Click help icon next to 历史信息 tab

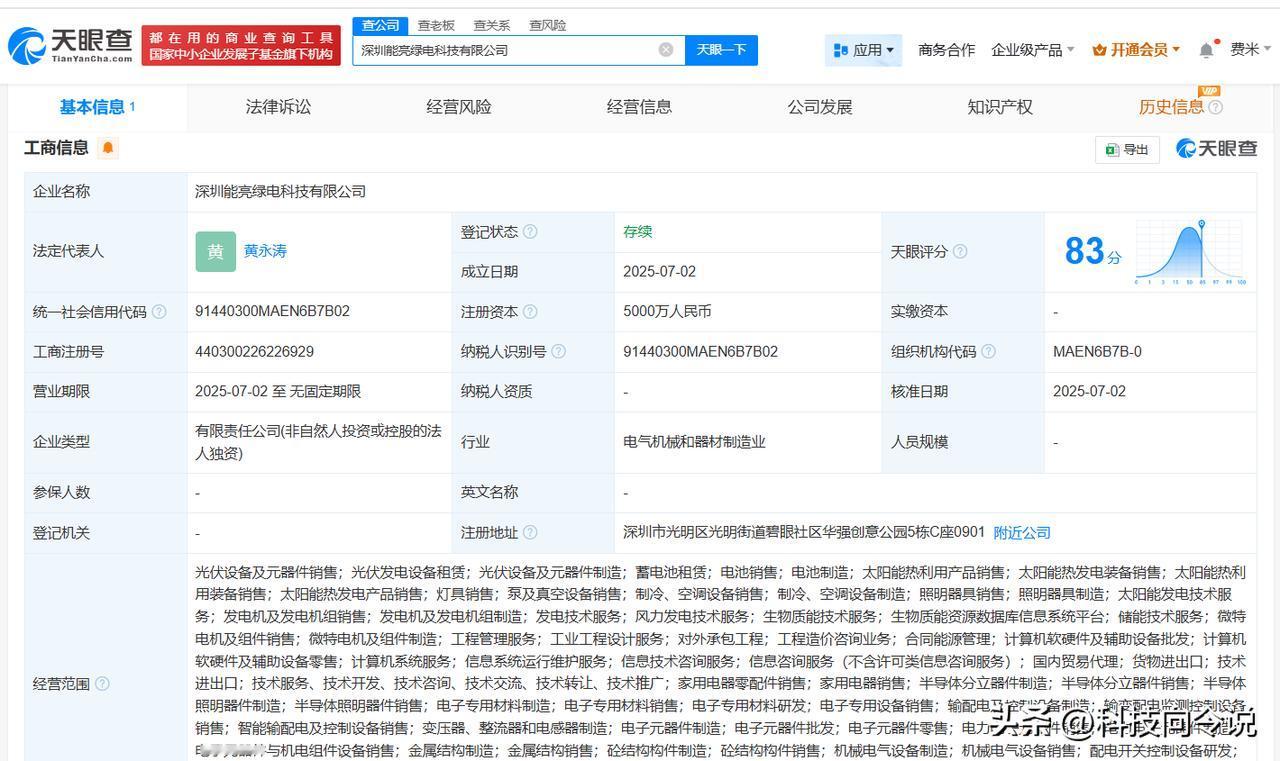[x=1215, y=108]
